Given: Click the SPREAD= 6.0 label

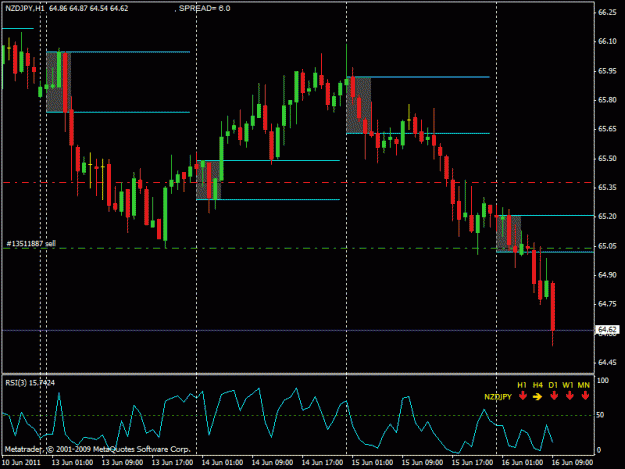Looking at the screenshot, I should click(204, 8).
